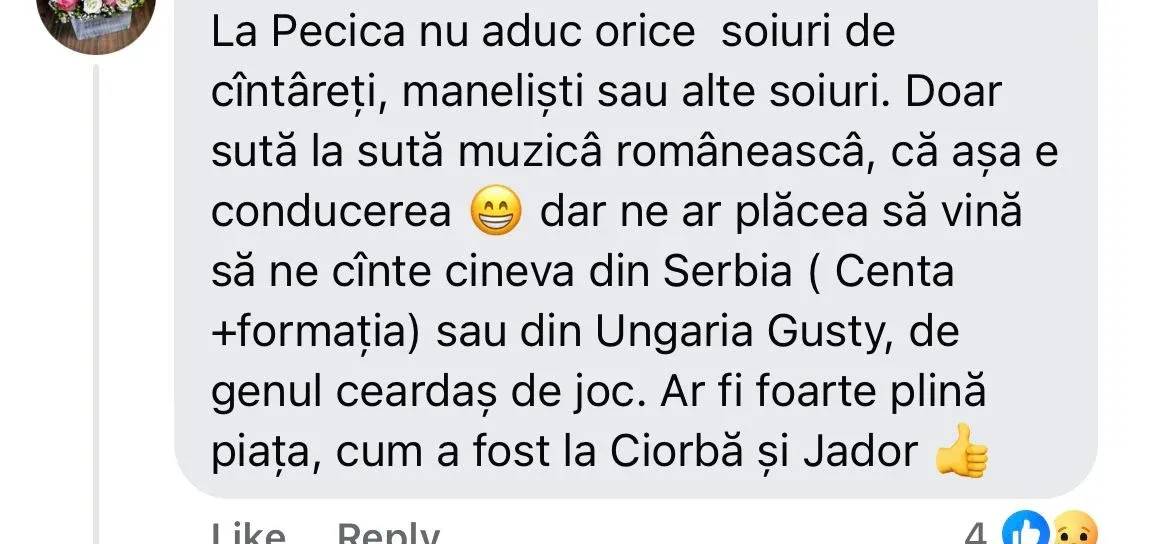Viewport: 1170px width, 544px height.
Task: Click the word "maneliști" in the comment
Action: pos(507,93)
